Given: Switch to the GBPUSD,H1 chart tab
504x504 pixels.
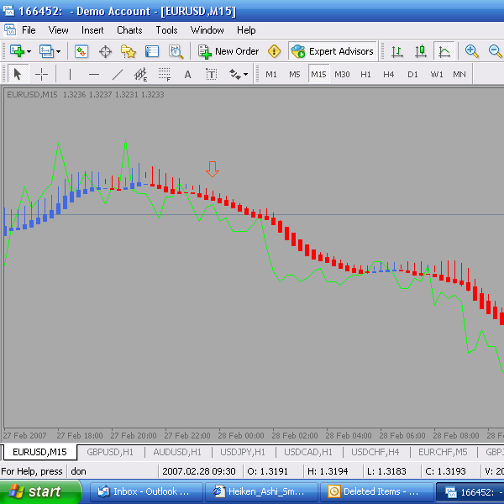Looking at the screenshot, I should pos(110,452).
